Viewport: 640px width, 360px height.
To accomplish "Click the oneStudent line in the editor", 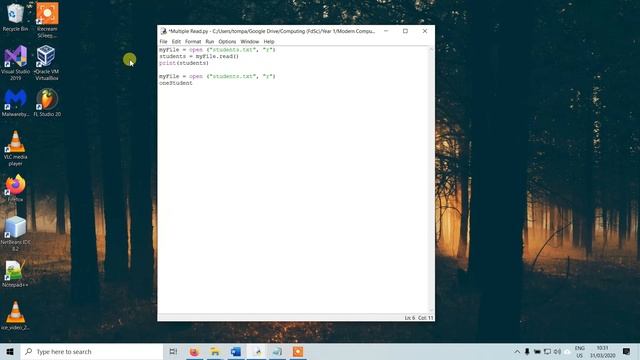I will pyautogui.click(x=176, y=83).
